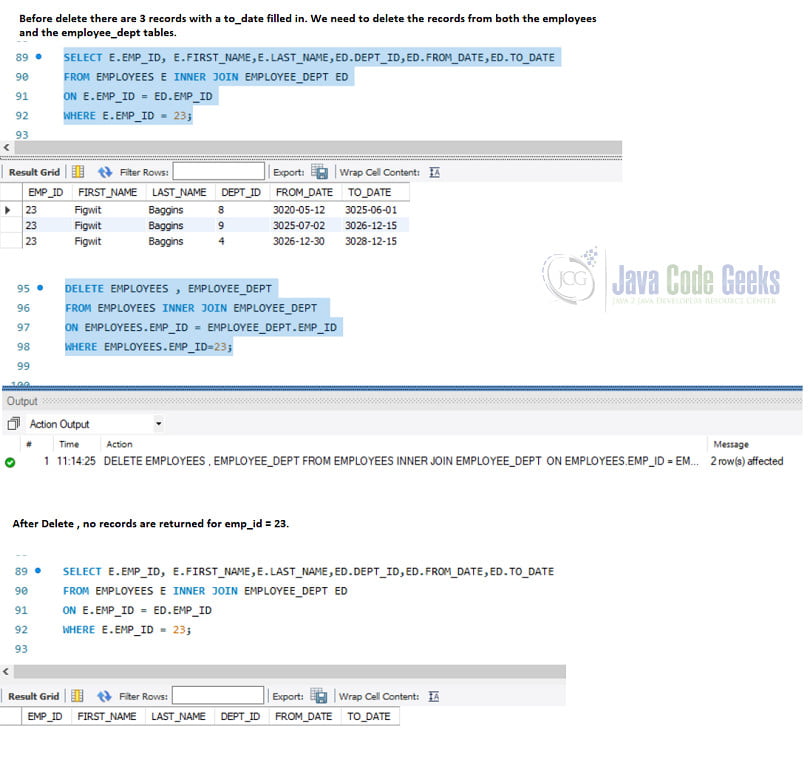Click the green success status icon in Output
This screenshot has height=771, width=810.
[9, 461]
